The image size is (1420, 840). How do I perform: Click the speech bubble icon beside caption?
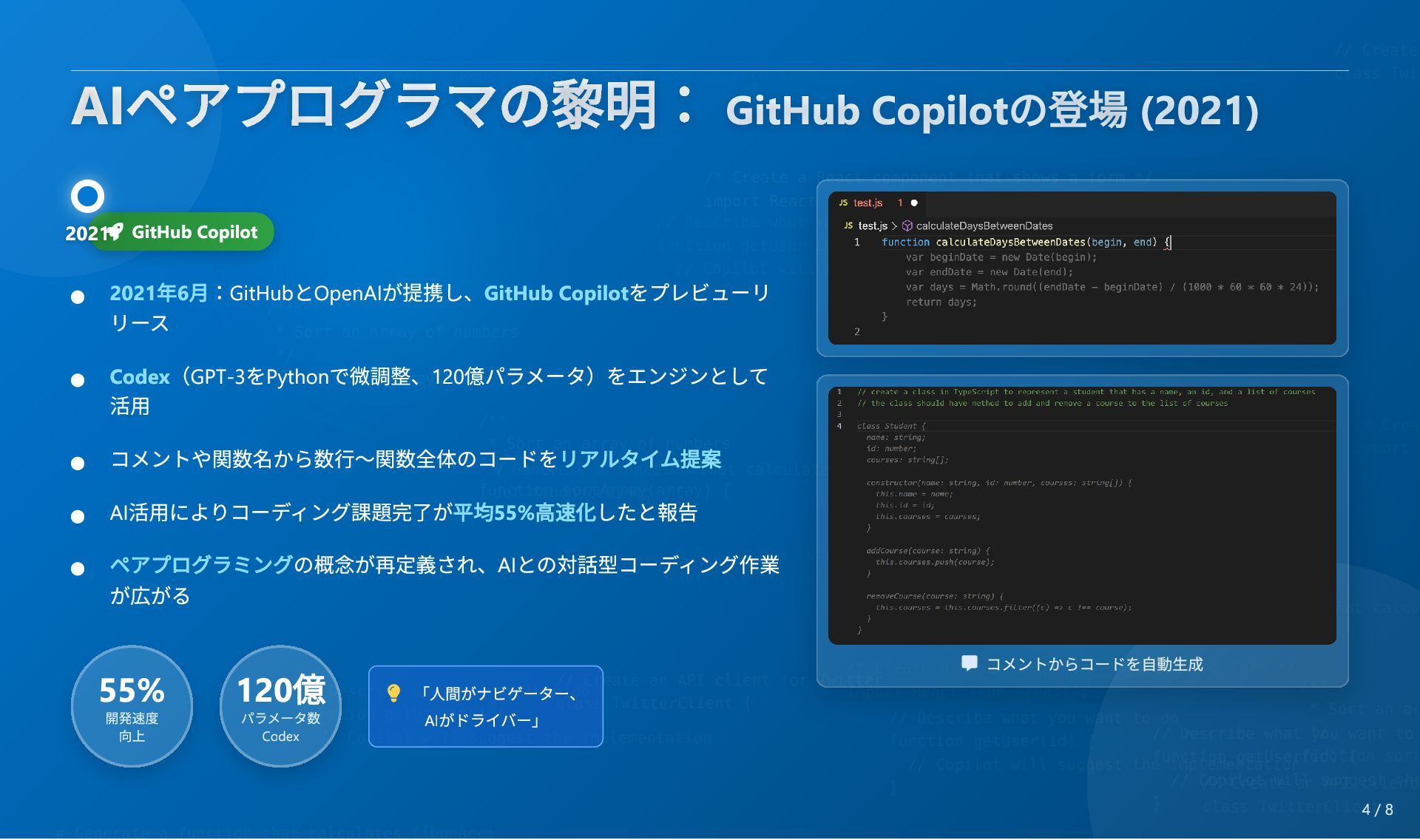969,663
